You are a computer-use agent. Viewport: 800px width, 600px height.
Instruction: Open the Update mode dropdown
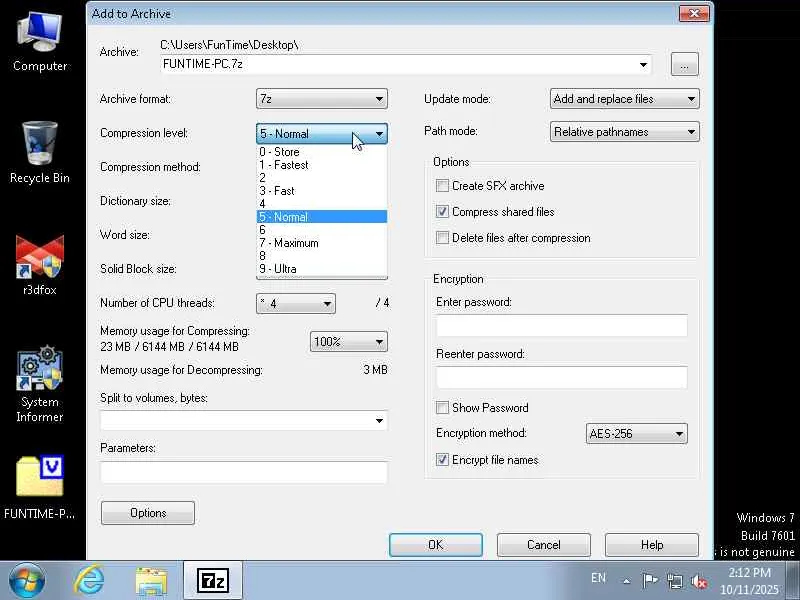coord(624,98)
